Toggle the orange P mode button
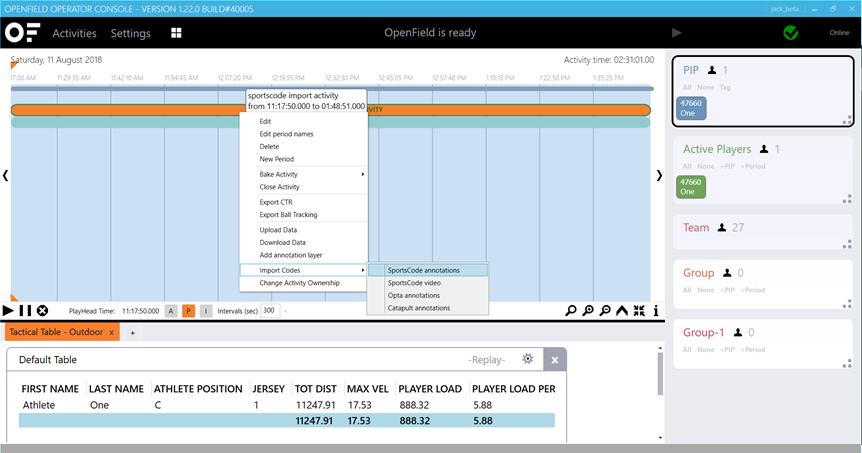Image resolution: width=862 pixels, height=453 pixels. pos(189,311)
